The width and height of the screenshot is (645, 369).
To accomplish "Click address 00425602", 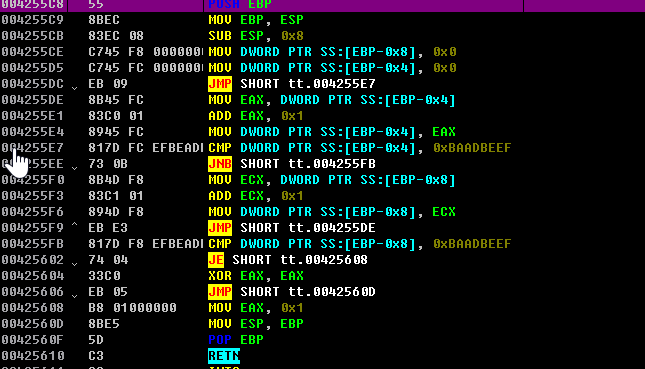I will 32,260.
